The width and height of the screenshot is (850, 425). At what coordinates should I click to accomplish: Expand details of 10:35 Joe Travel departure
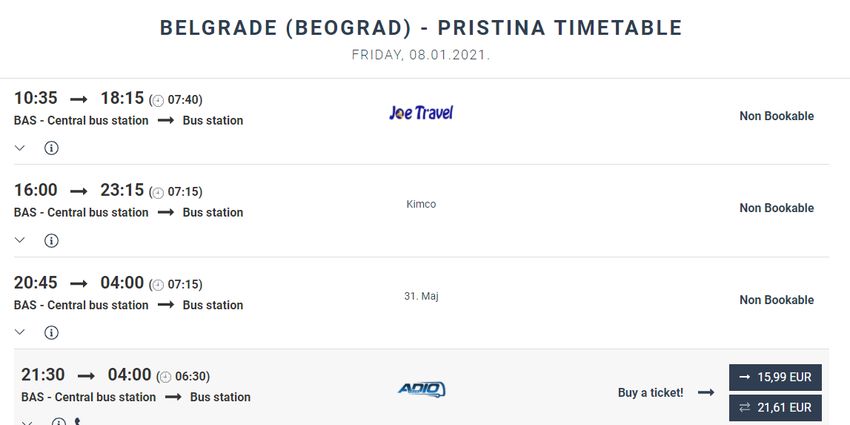[20, 148]
